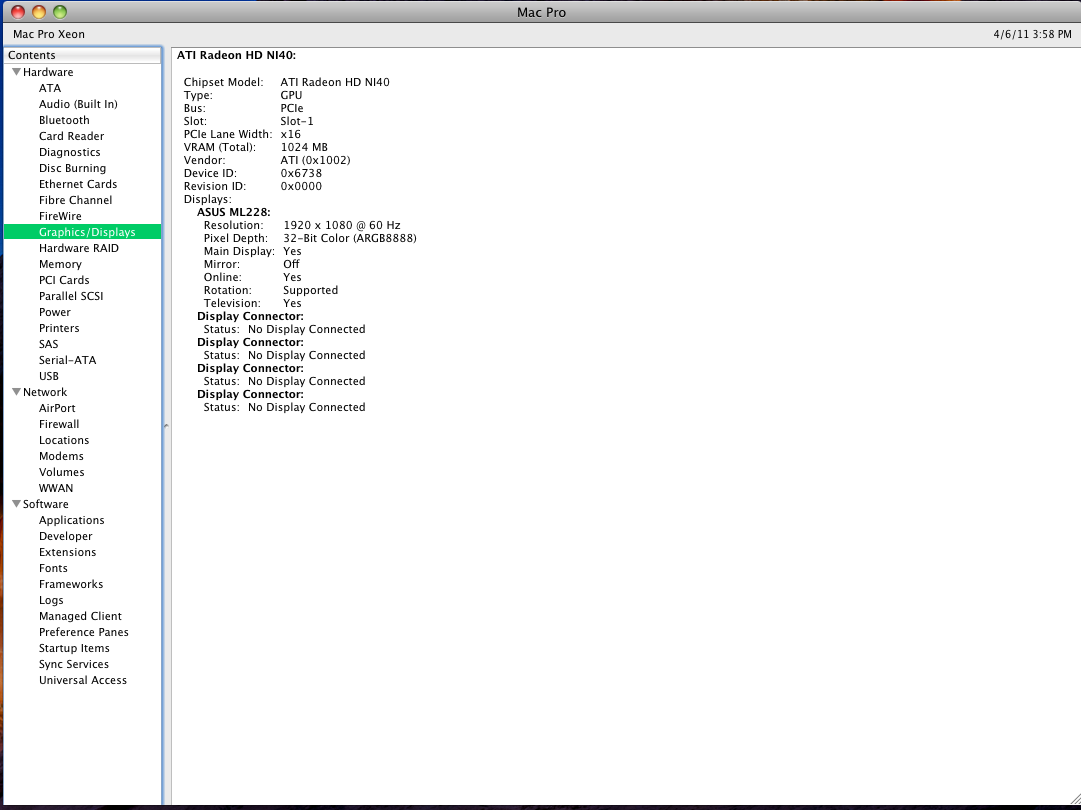Viewport: 1081px width, 810px height.
Task: Click the Mac Pro Xeon label
Action: click(x=49, y=34)
